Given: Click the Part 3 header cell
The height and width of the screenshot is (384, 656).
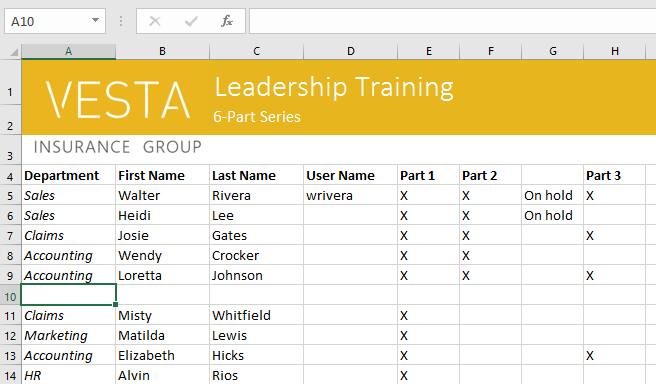Looking at the screenshot, I should 615,175.
